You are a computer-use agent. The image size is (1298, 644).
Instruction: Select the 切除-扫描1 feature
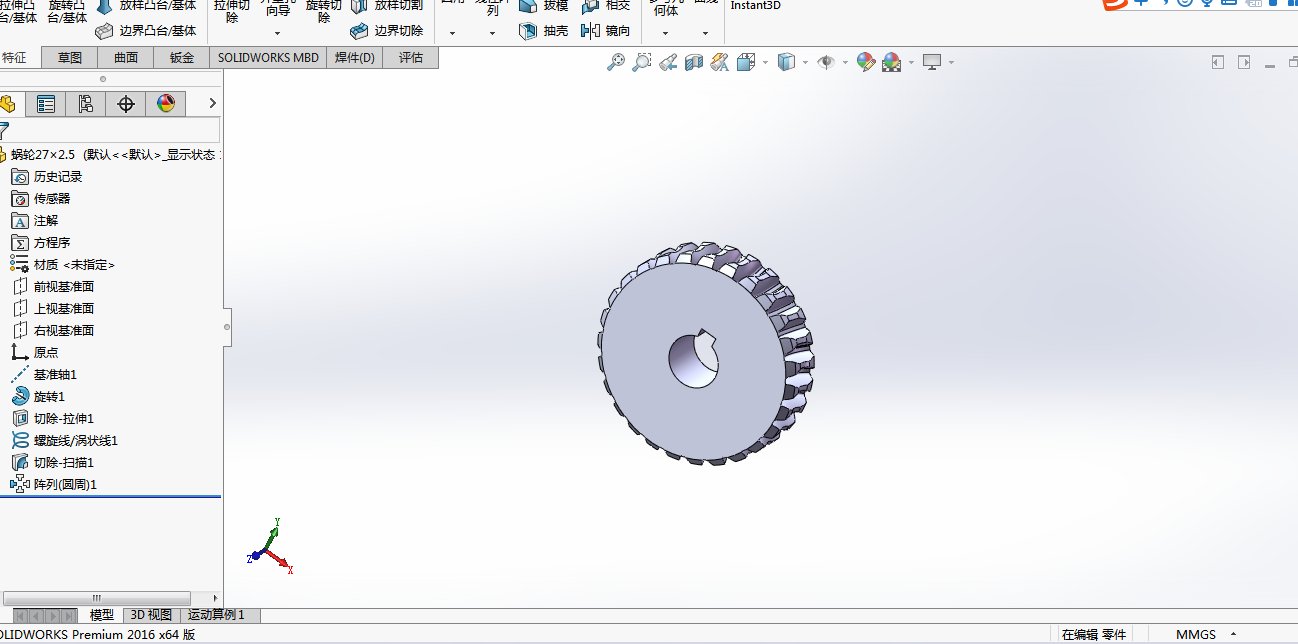pos(53,462)
